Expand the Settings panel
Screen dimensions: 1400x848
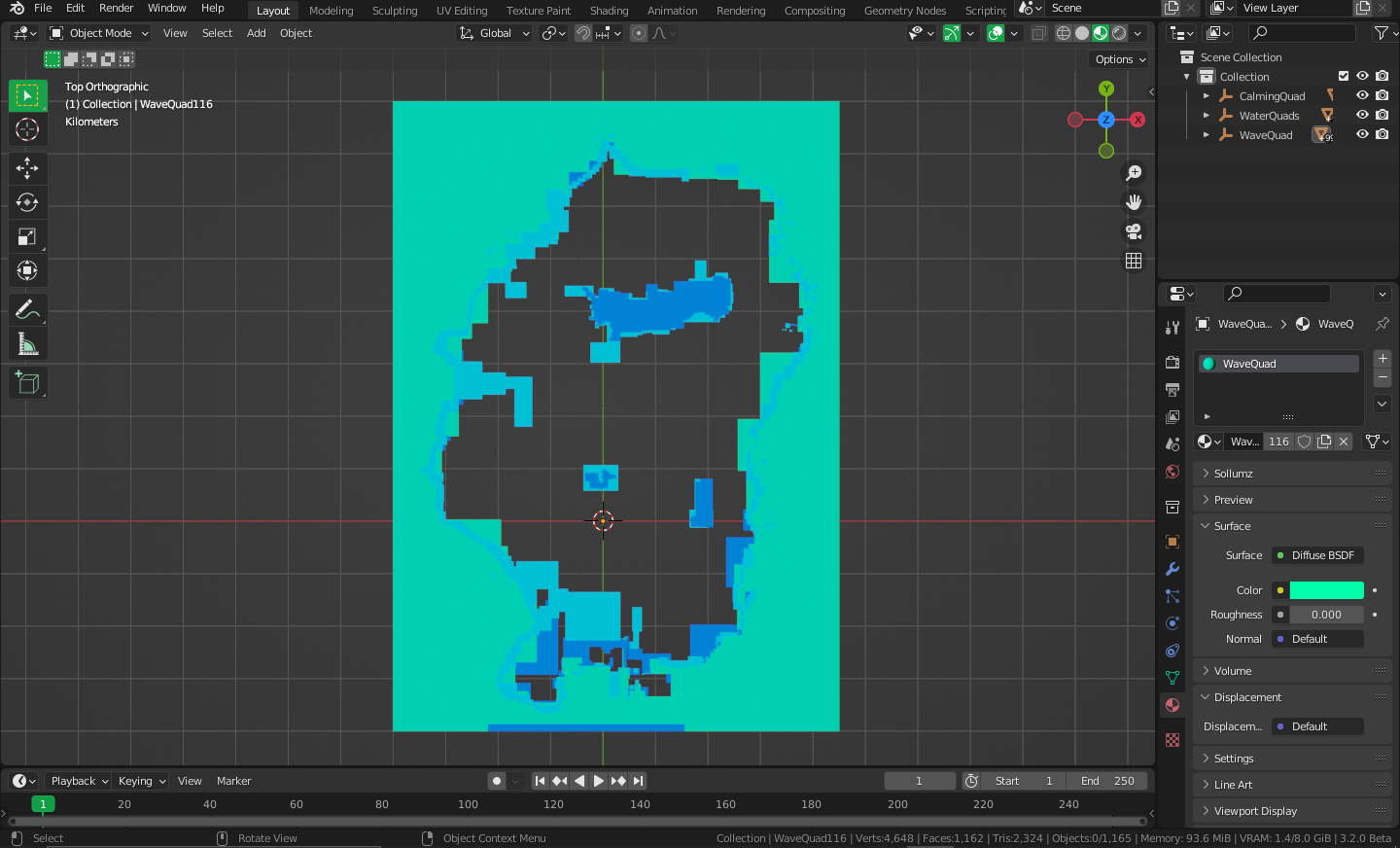(x=1292, y=759)
